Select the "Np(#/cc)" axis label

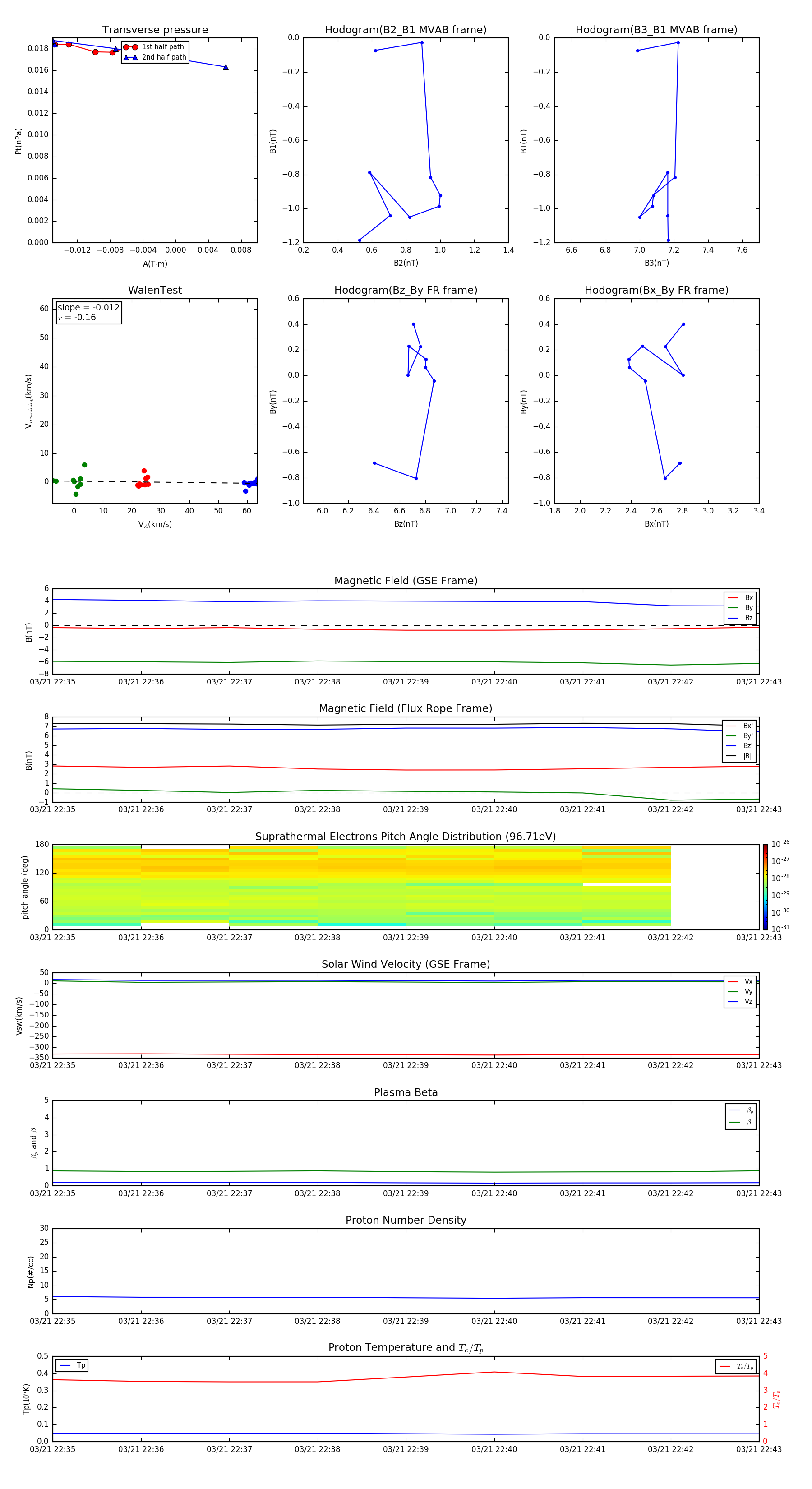31,1272
